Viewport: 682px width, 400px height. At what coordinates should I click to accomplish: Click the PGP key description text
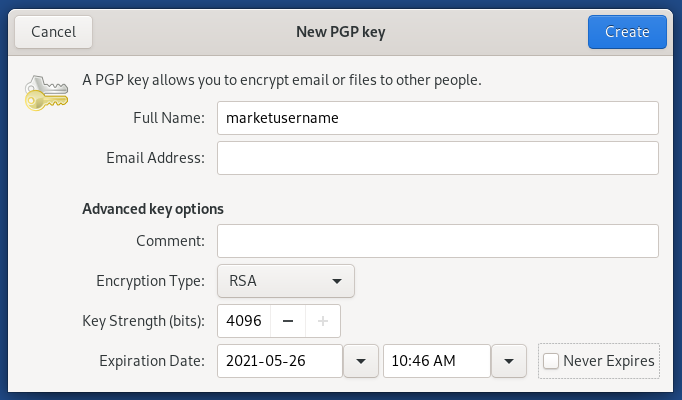pyautogui.click(x=282, y=80)
